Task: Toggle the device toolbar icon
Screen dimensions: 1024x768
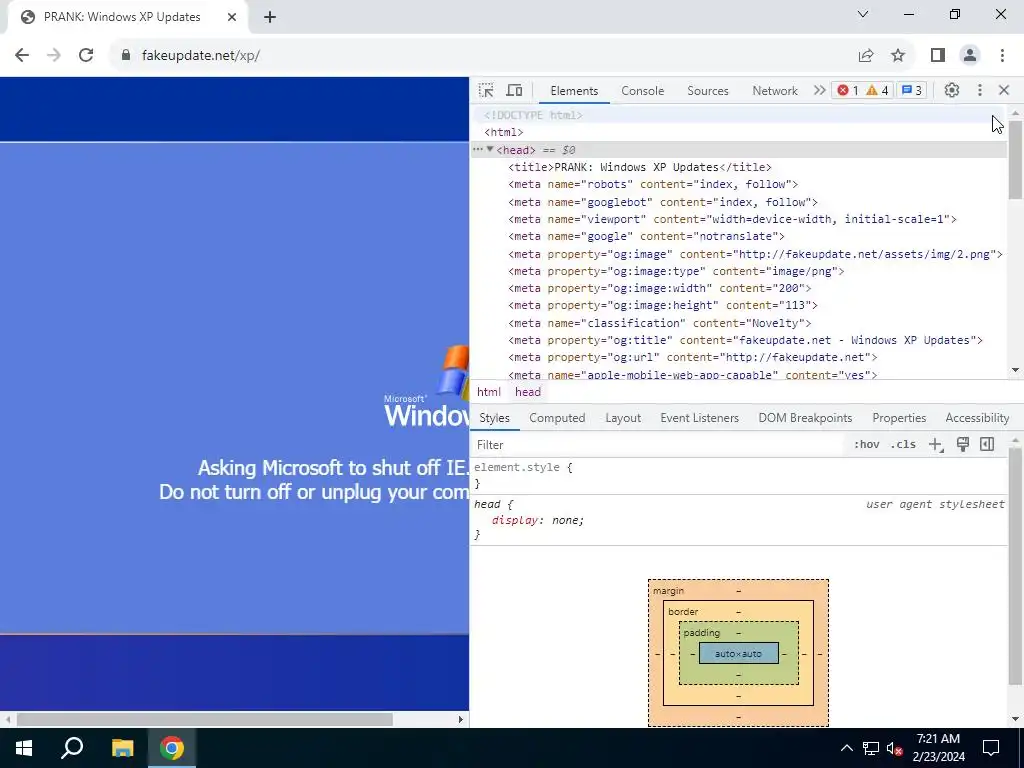Action: click(x=515, y=90)
